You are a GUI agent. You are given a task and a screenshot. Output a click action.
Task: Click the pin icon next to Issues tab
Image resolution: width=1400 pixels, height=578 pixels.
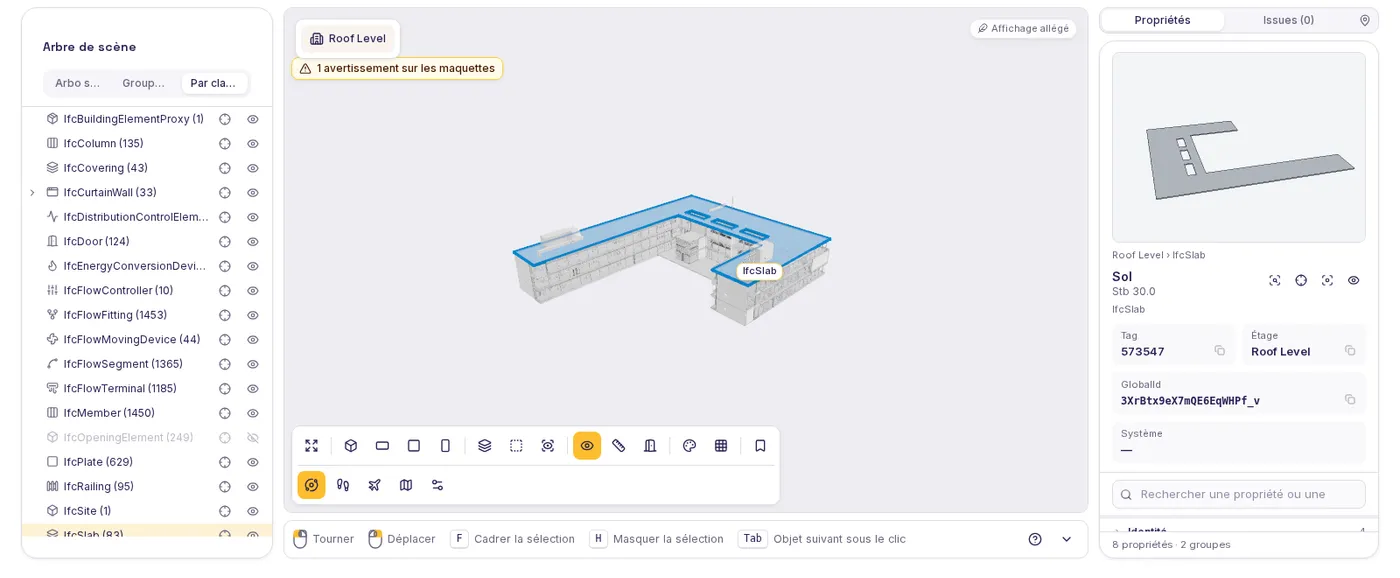click(x=1365, y=20)
